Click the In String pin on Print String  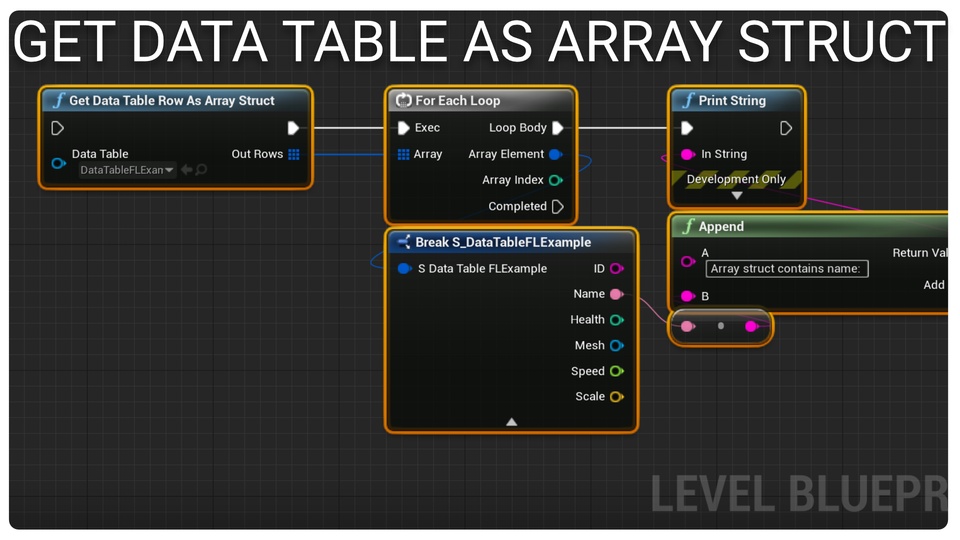coord(687,155)
